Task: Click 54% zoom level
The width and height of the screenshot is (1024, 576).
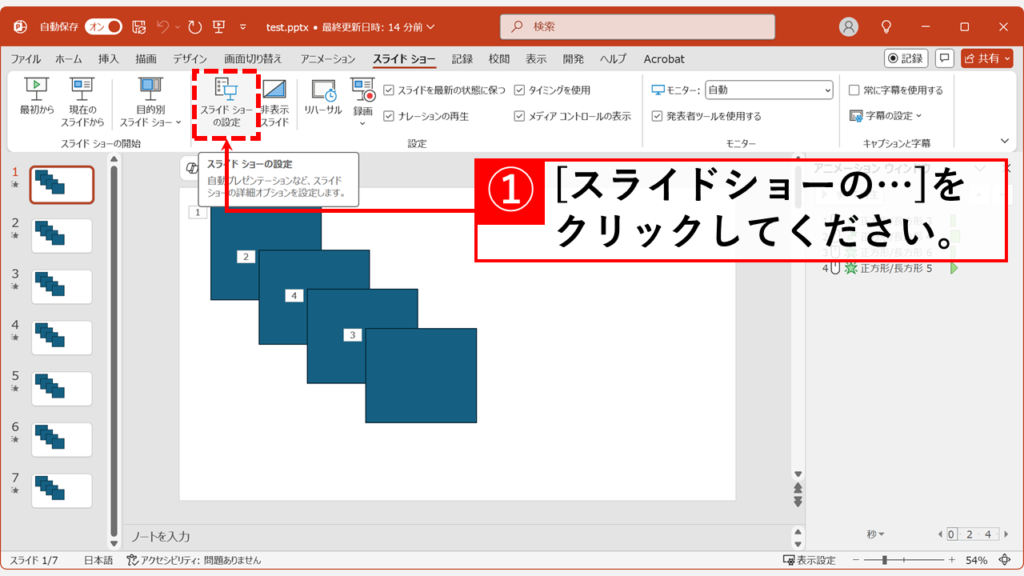Action: pyautogui.click(x=976, y=560)
